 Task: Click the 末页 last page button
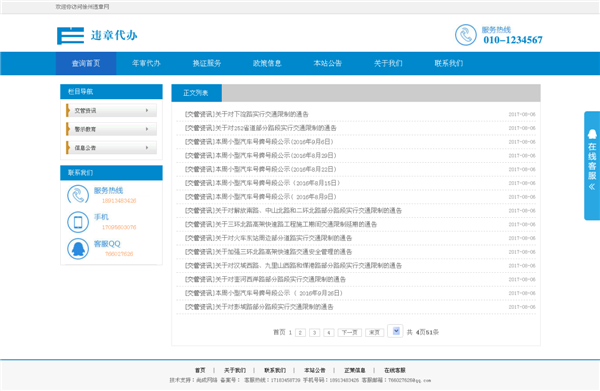coord(375,332)
